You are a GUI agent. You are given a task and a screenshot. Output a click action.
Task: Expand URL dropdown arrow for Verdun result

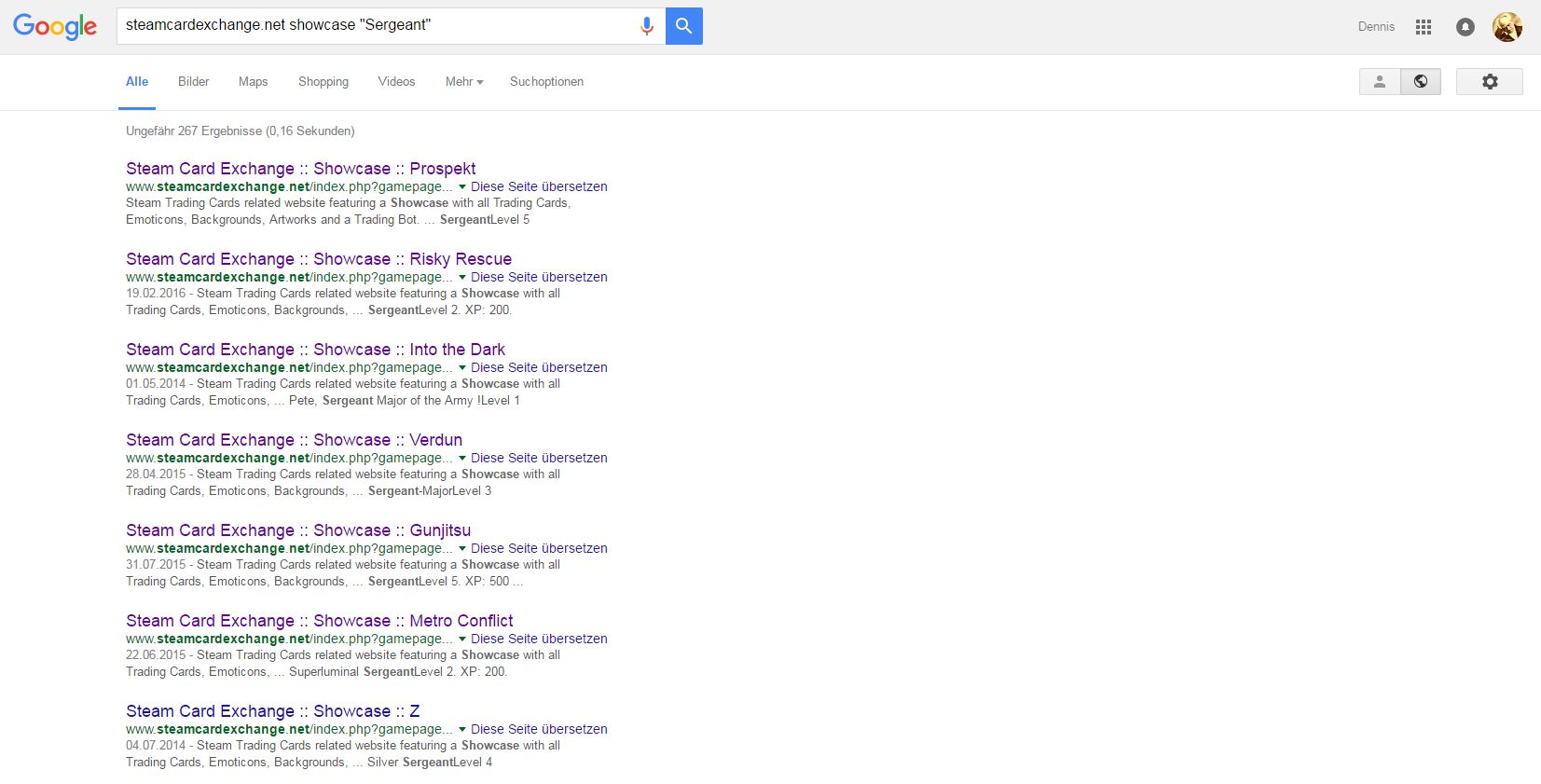462,459
